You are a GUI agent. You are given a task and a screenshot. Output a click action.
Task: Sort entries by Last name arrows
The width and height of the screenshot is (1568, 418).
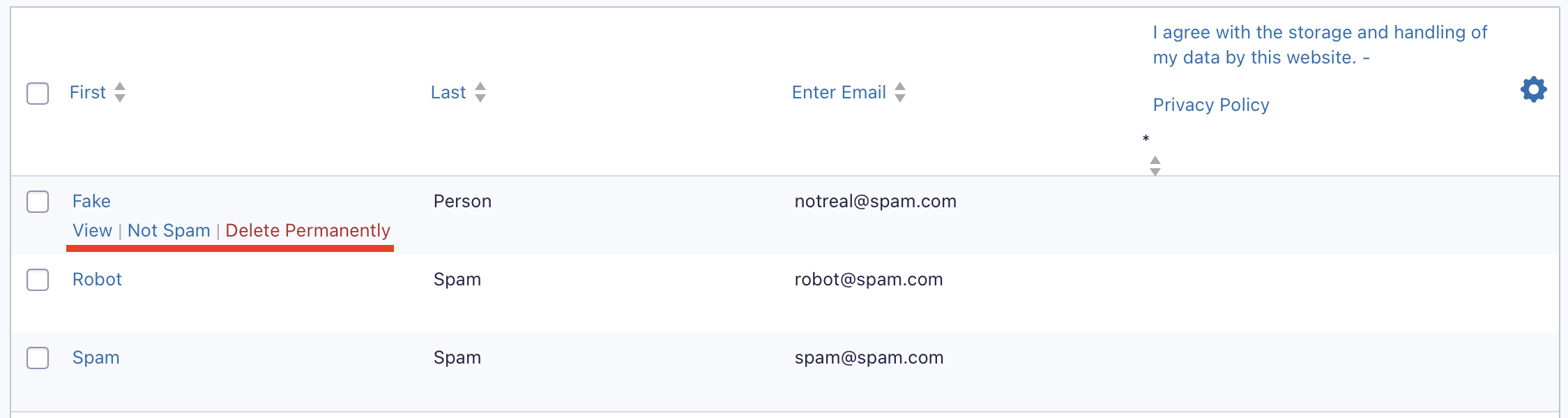click(480, 92)
